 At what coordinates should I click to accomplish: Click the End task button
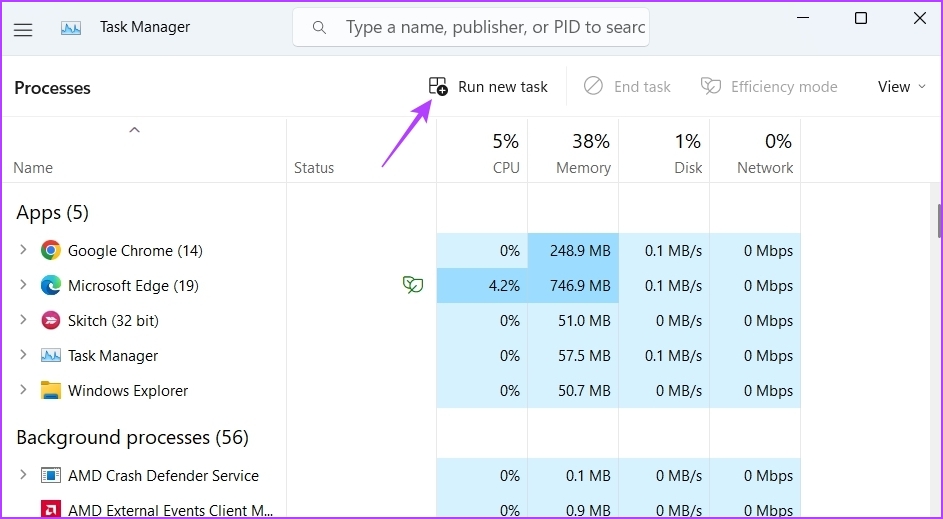pyautogui.click(x=627, y=87)
